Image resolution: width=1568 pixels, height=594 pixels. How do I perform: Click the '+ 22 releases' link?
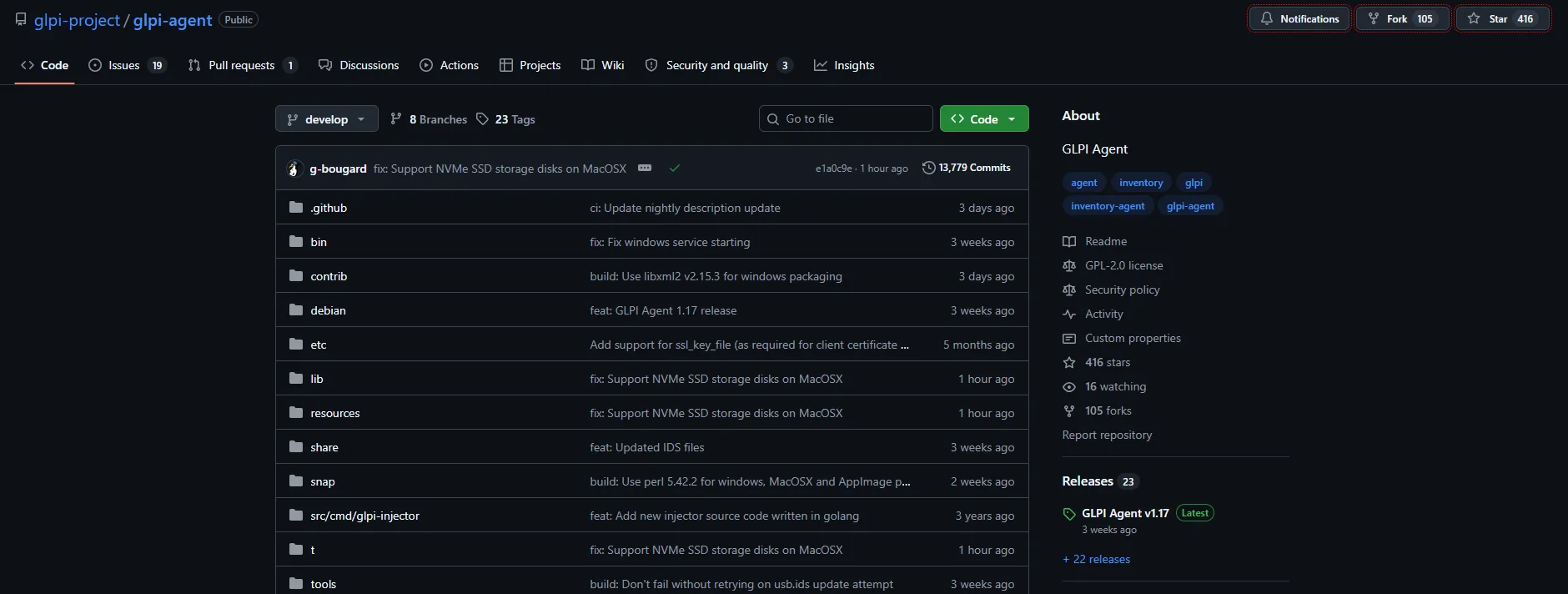tap(1096, 559)
